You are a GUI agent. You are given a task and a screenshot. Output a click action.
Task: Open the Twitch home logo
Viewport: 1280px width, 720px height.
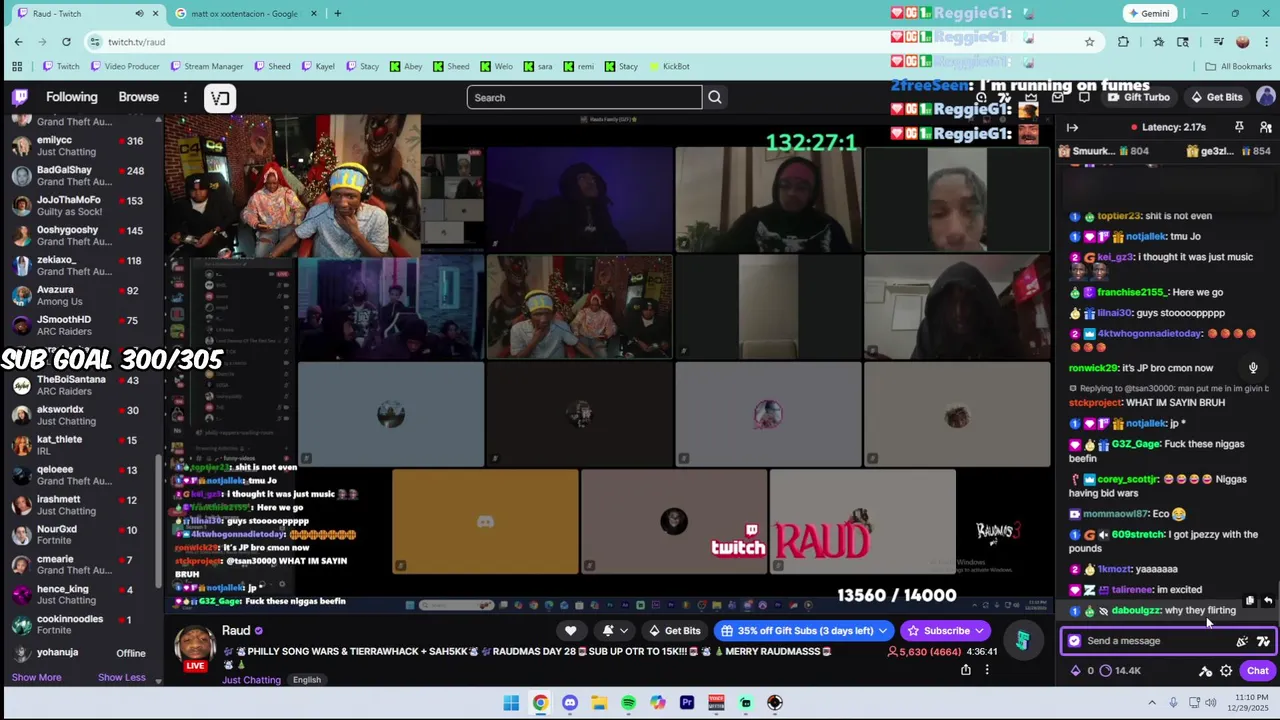(20, 97)
